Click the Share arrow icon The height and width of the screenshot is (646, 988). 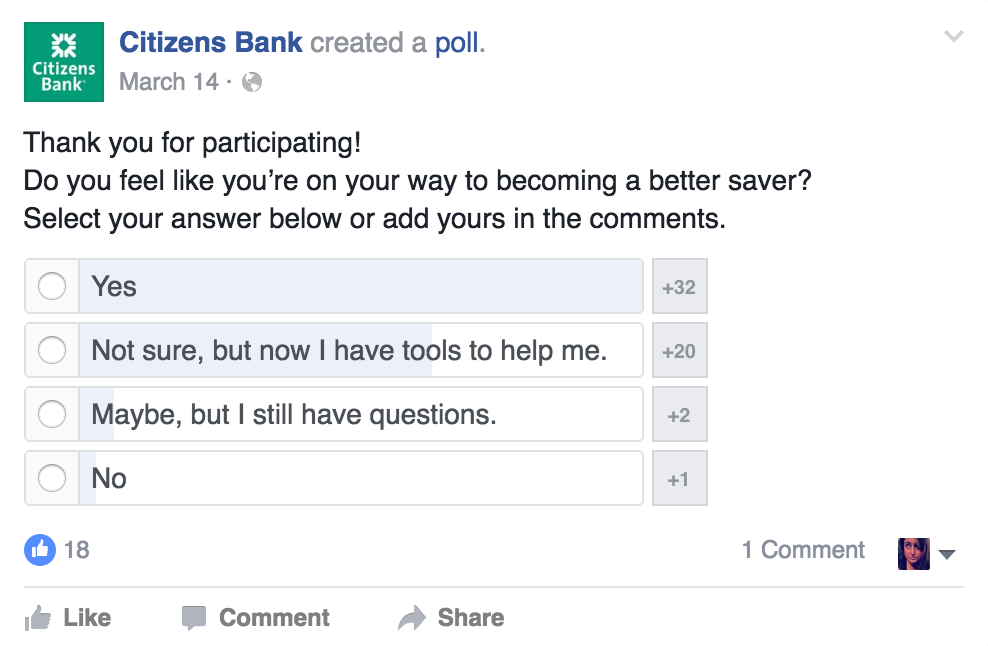pos(412,618)
